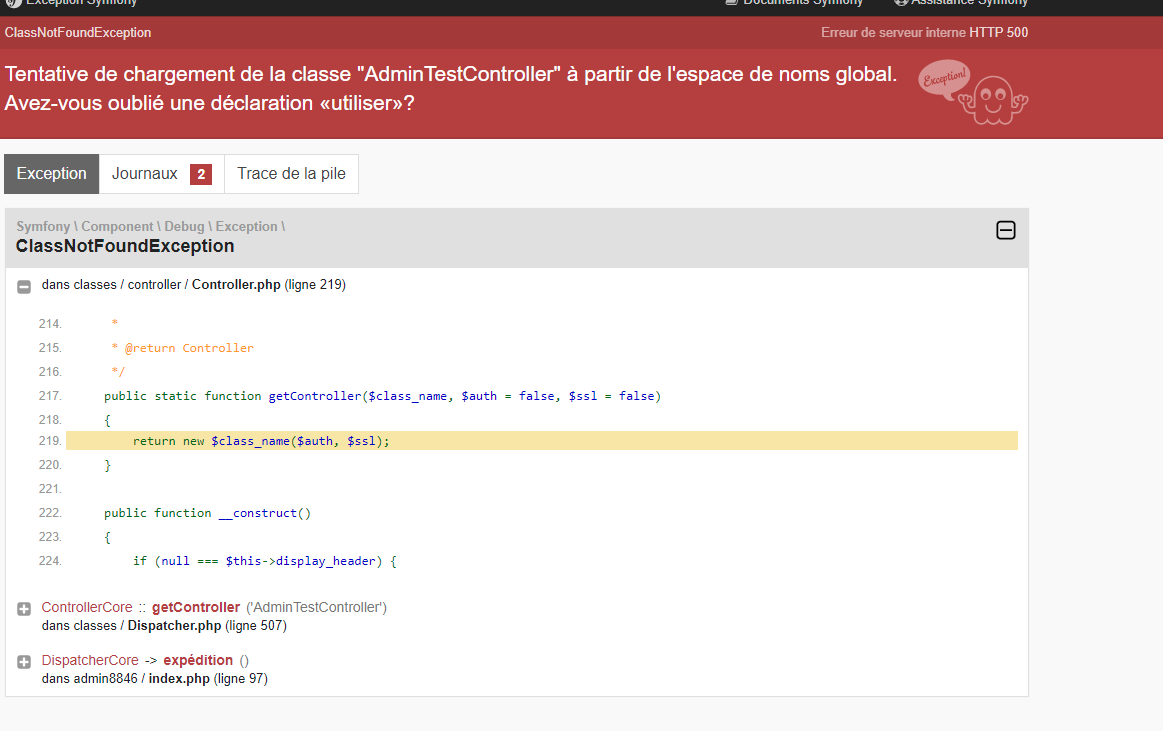This screenshot has width=1163, height=731.
Task: Click the Assistance Symfony lifebuoy icon
Action: click(901, 3)
